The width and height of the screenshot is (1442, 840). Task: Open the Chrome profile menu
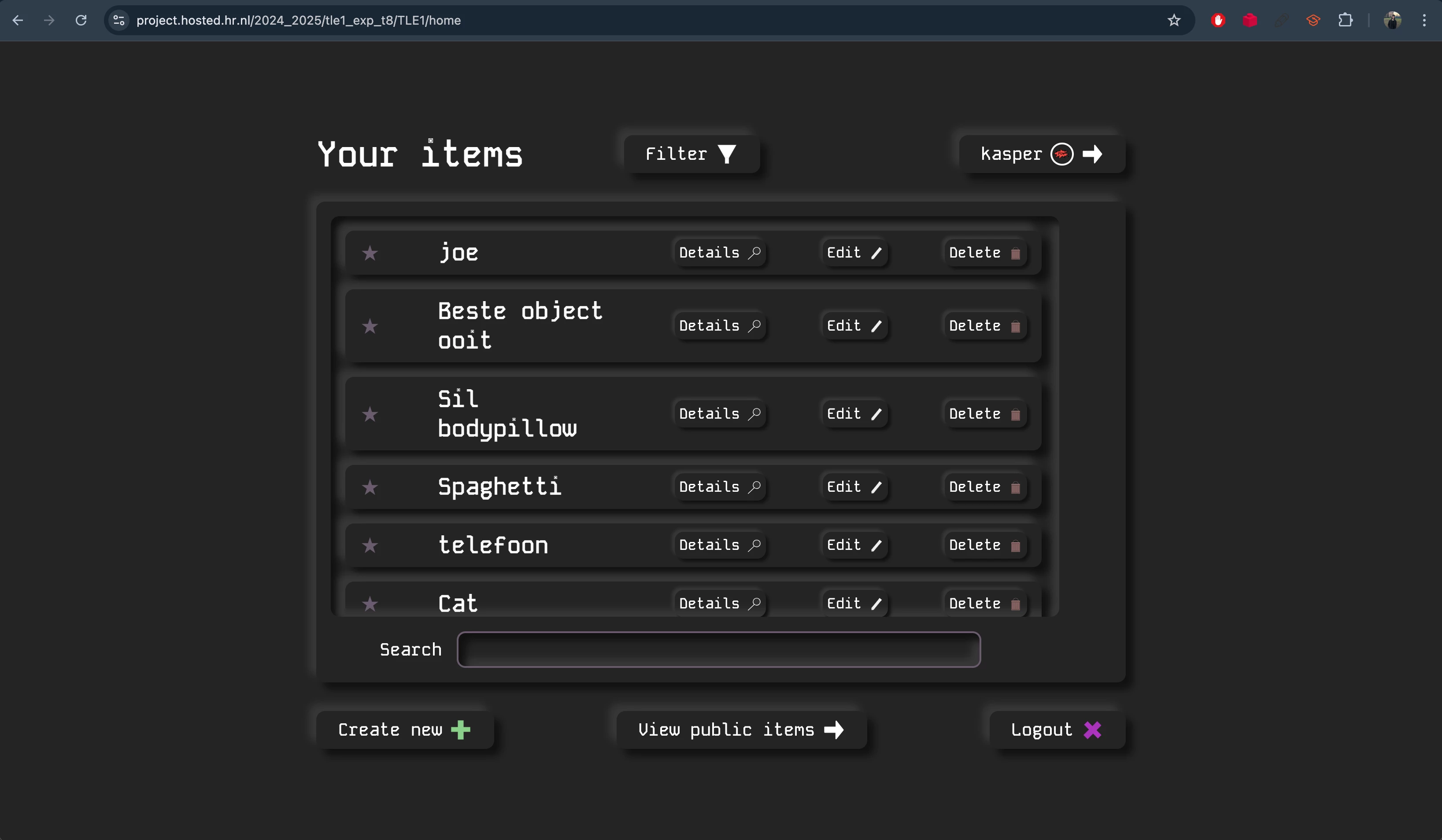(x=1393, y=20)
